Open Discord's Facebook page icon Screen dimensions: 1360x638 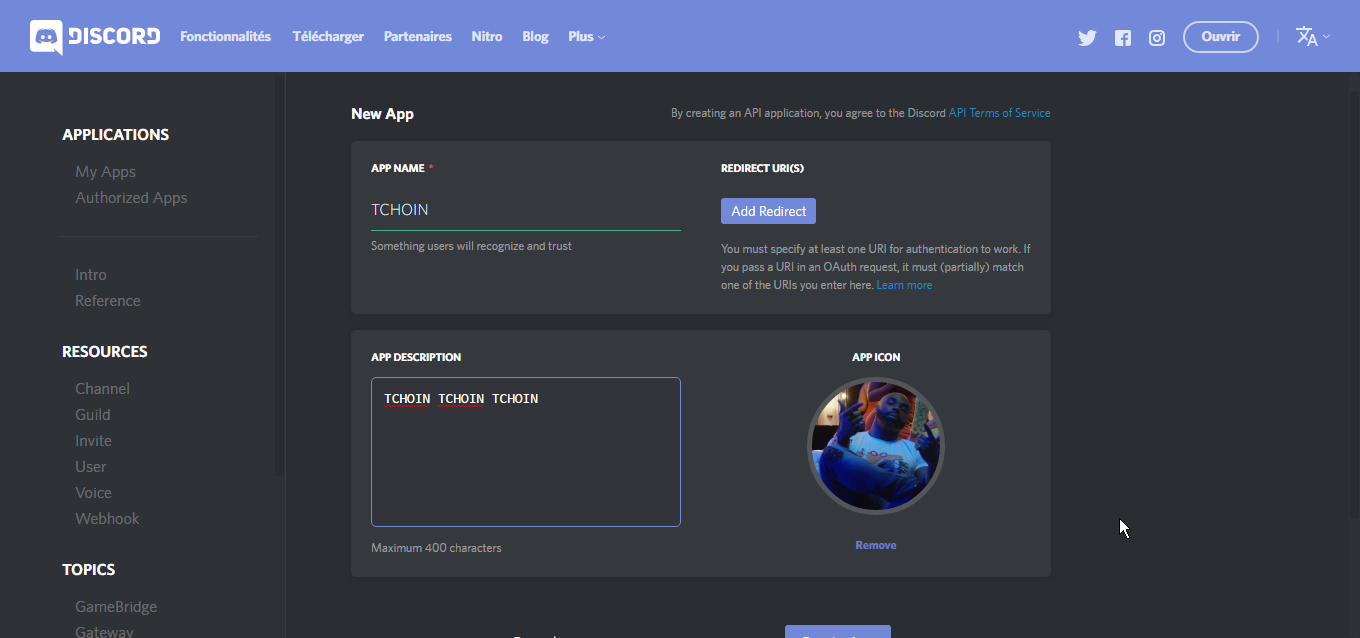pos(1123,38)
